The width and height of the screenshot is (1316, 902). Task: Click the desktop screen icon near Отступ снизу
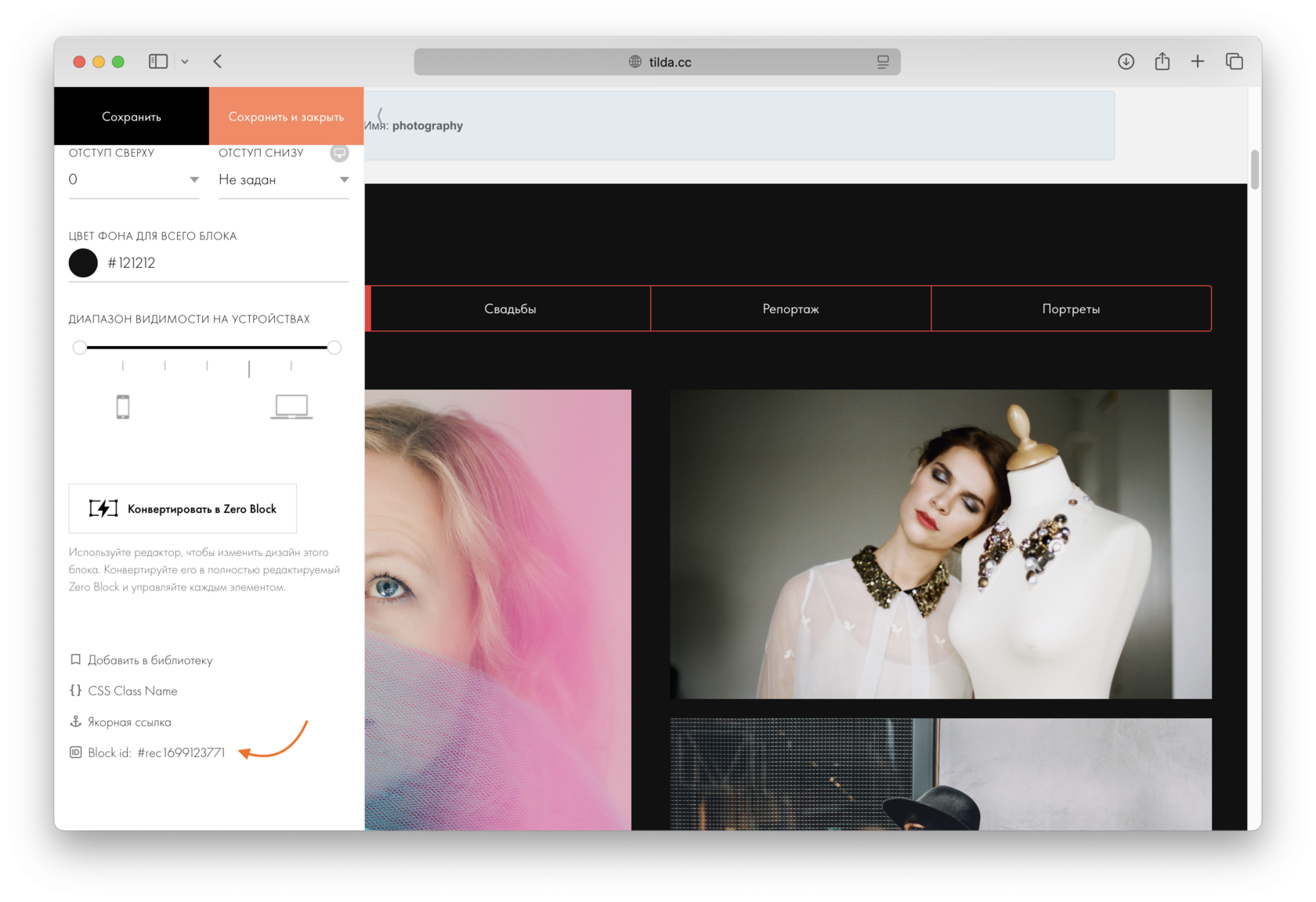(x=339, y=153)
